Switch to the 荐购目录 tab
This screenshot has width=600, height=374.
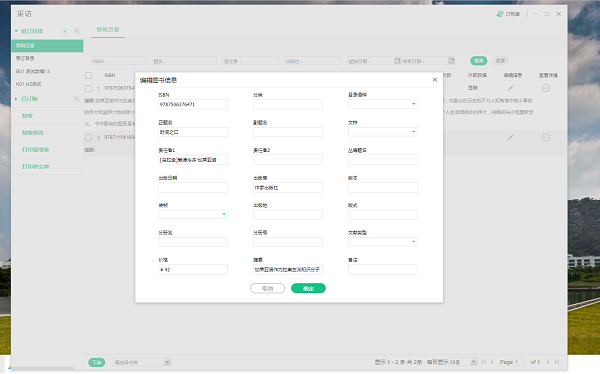tap(108, 29)
